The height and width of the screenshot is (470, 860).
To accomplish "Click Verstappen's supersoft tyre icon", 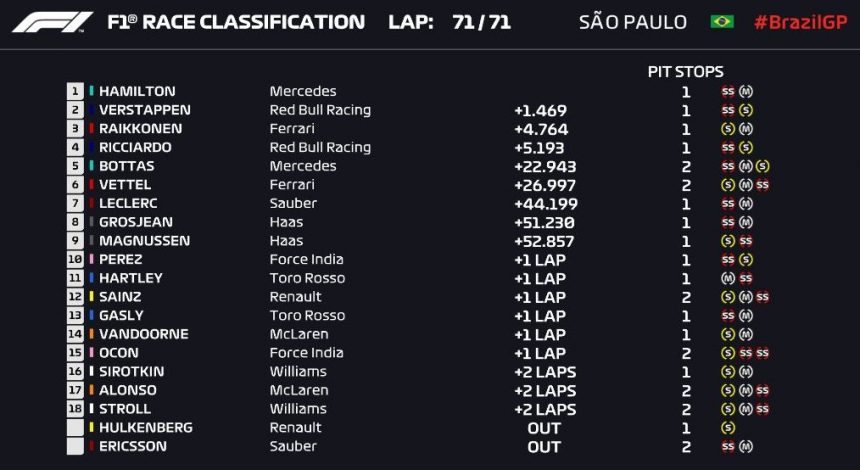I will tap(728, 110).
